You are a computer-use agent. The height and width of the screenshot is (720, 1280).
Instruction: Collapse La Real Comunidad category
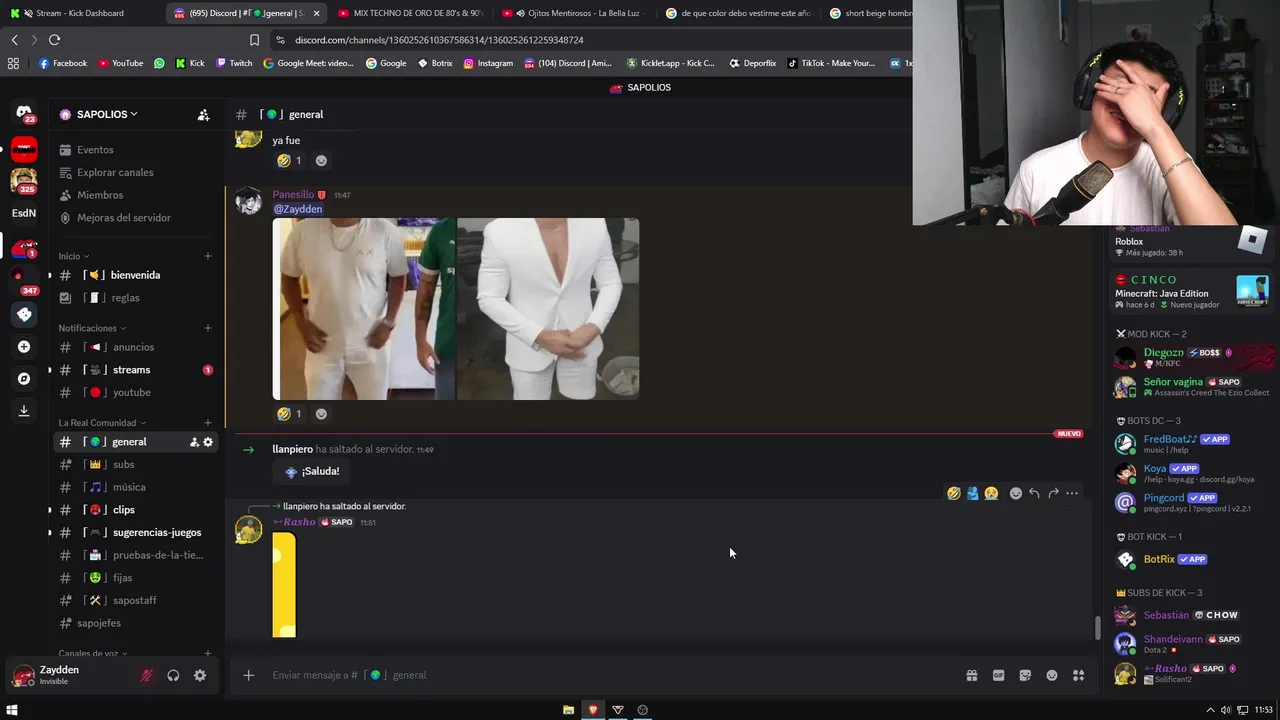click(102, 423)
